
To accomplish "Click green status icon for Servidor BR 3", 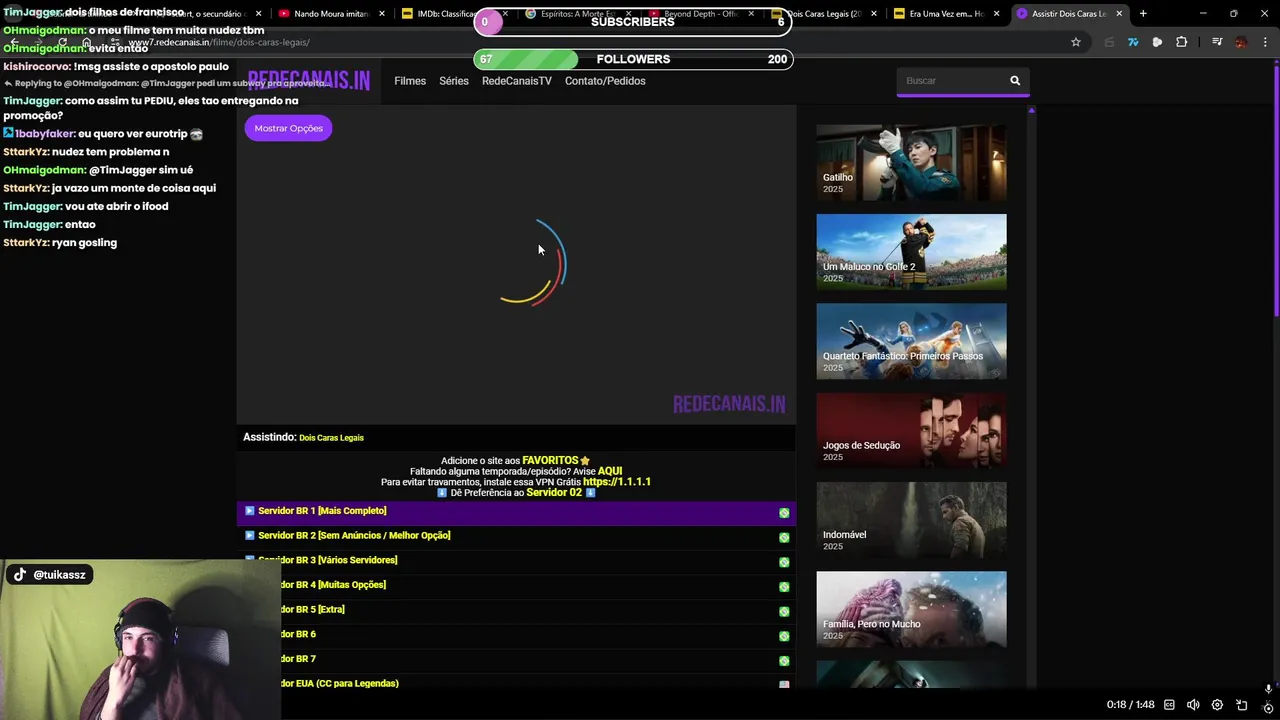I will 784,562.
